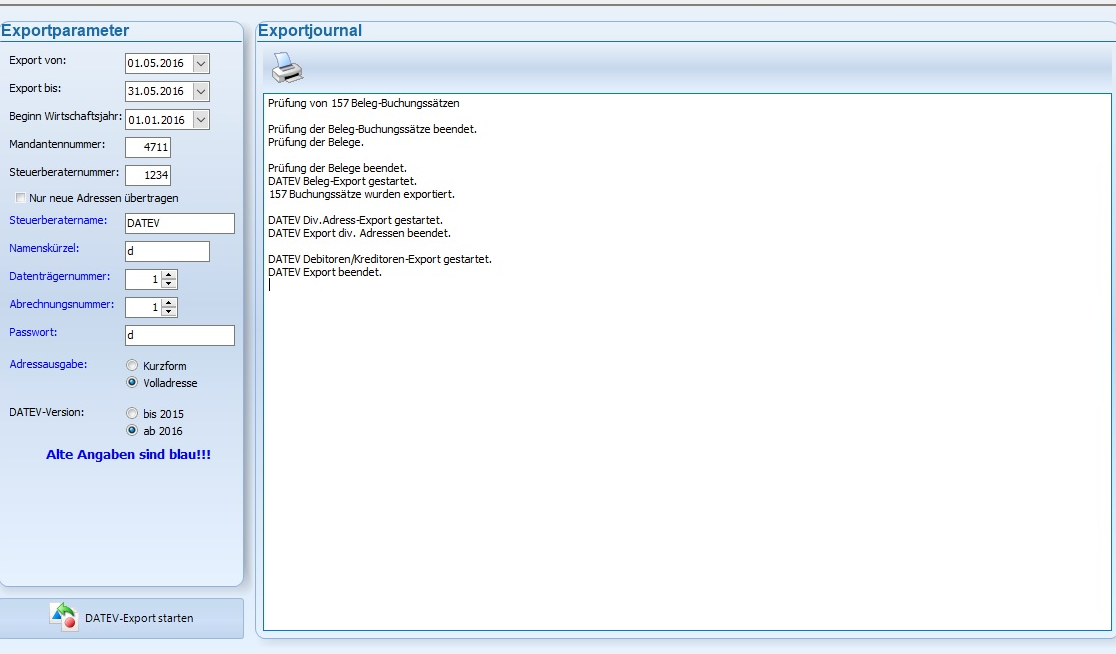Decrease the Datenträgernummer value
The image size is (1116, 654).
(x=169, y=283)
